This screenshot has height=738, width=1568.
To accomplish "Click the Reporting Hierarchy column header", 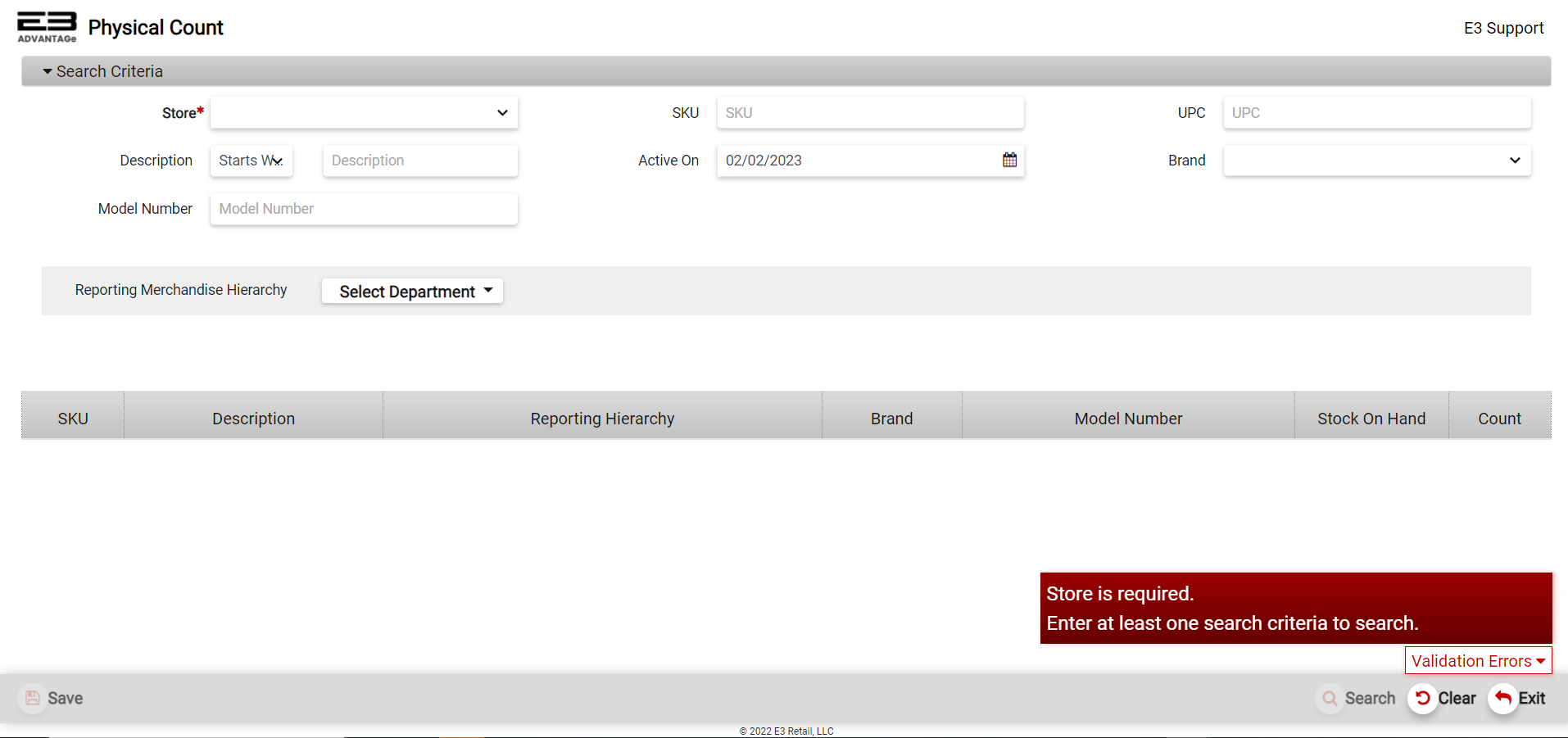I will (x=602, y=419).
